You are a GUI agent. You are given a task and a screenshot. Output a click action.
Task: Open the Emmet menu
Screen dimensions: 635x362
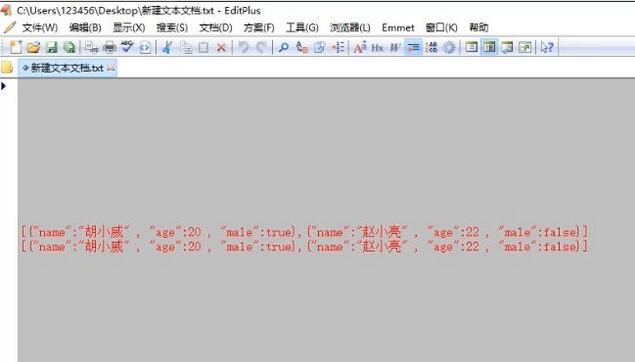[398, 28]
